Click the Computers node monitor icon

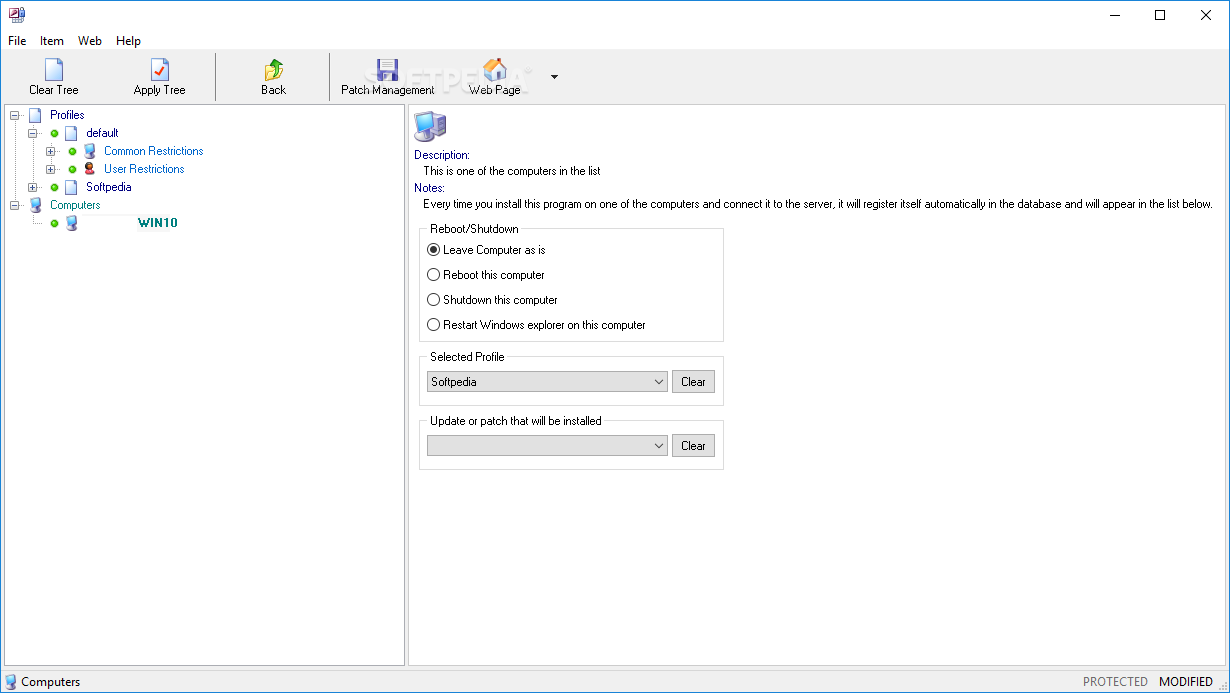36,205
